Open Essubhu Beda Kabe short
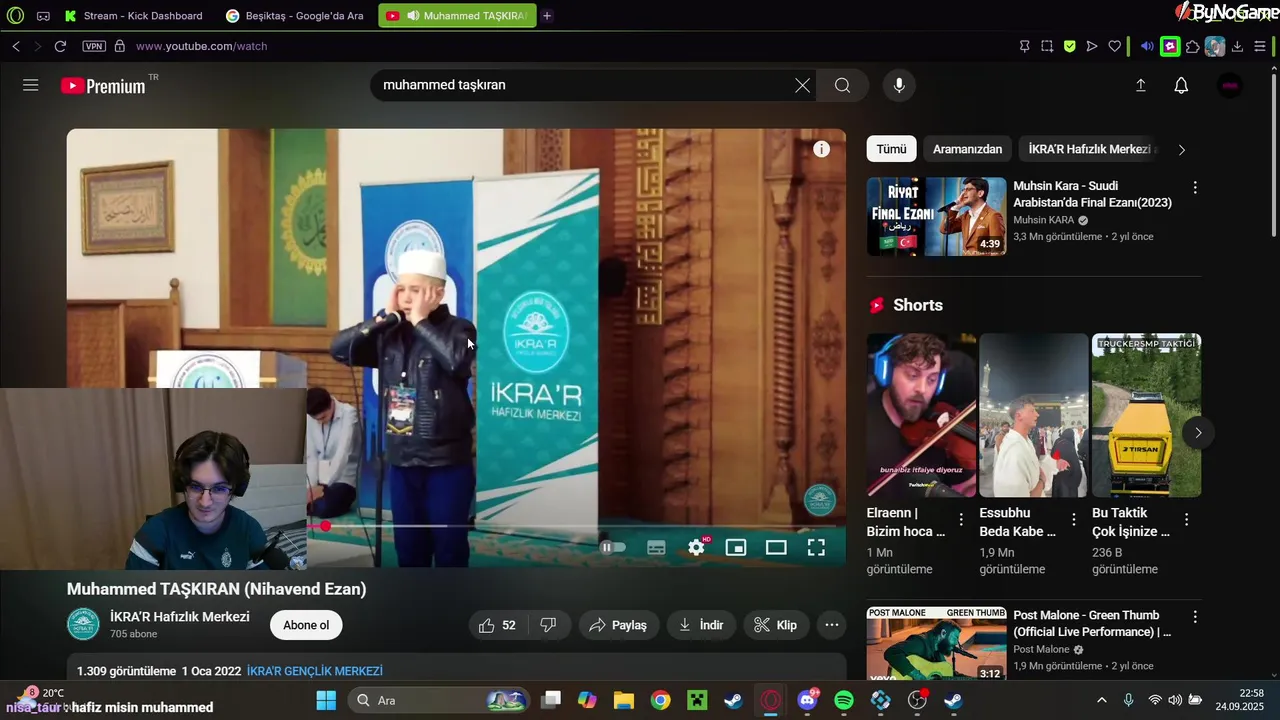This screenshot has width=1280, height=720. click(1033, 415)
